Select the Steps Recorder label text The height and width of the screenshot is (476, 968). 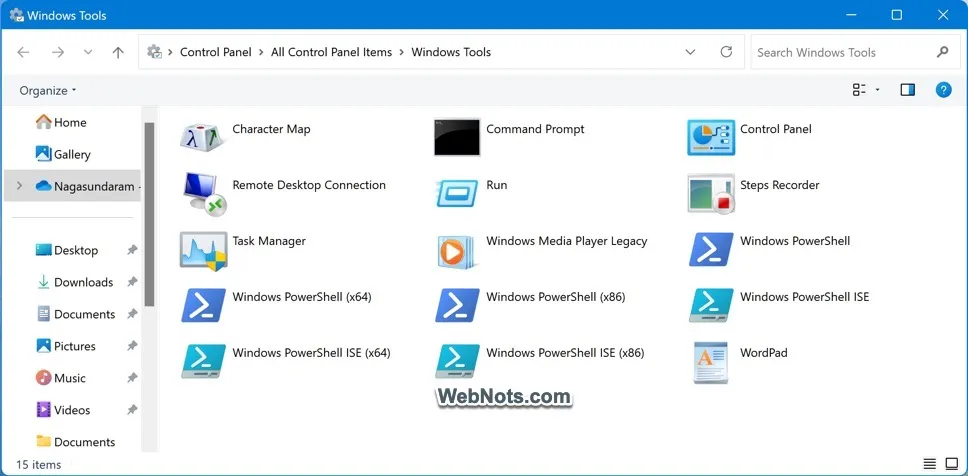point(780,185)
